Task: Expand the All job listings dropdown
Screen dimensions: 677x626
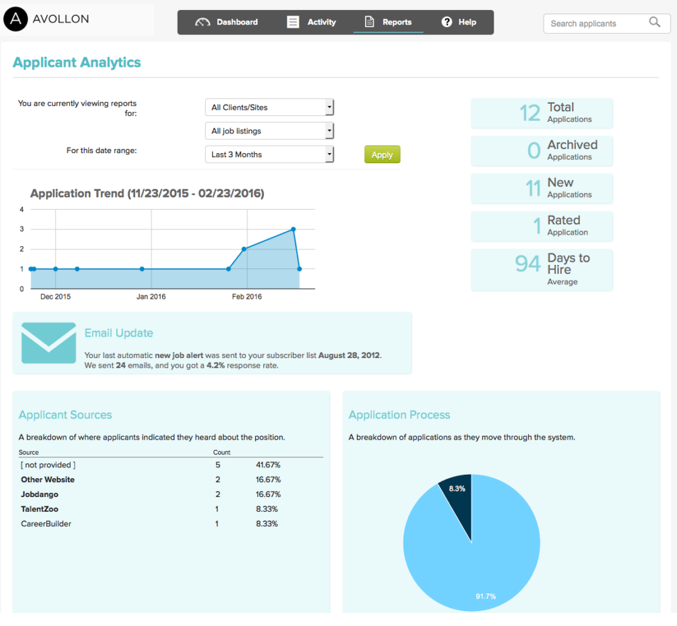Action: tap(269, 131)
